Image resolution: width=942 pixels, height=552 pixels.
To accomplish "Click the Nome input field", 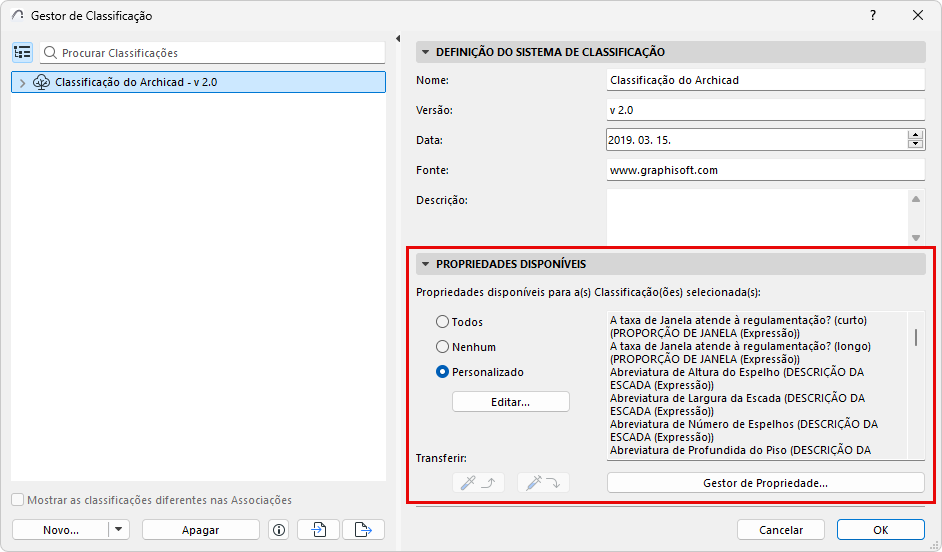I will click(765, 80).
